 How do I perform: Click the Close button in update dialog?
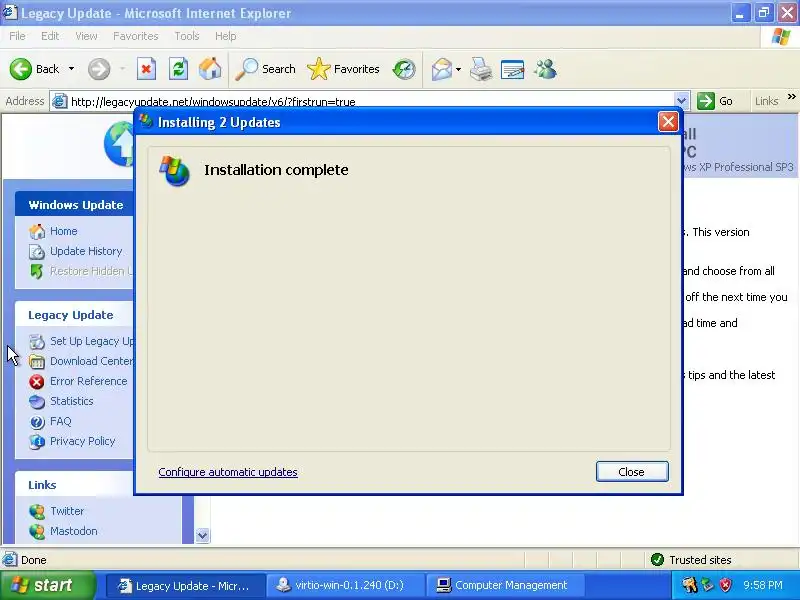632,471
